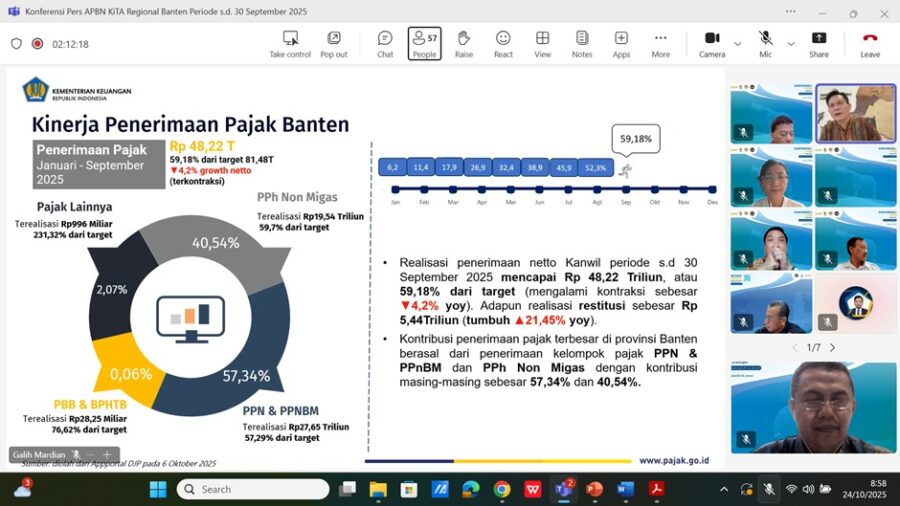Viewport: 900px width, 506px height.
Task: Open the More actions menu
Action: (x=661, y=43)
